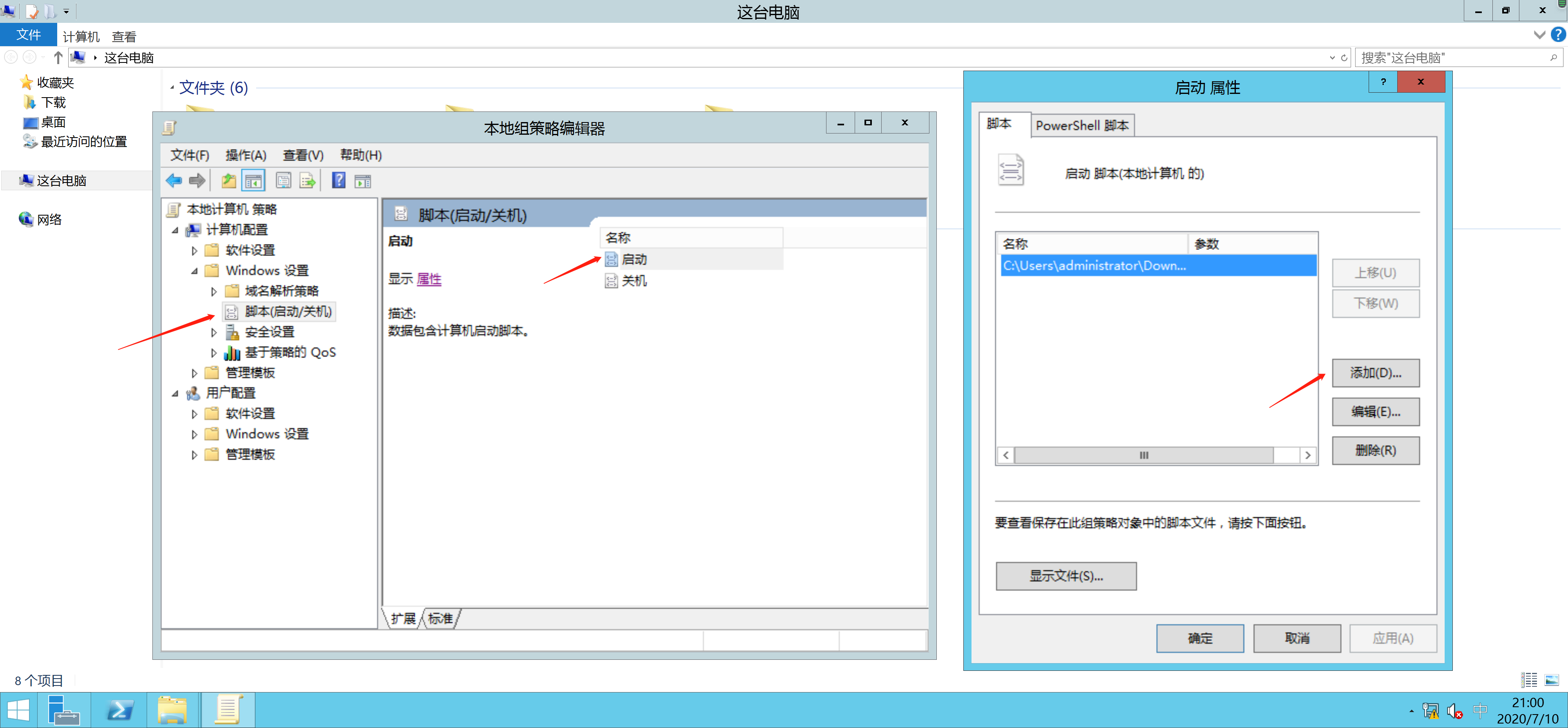The image size is (1568, 728).
Task: Select the 关机 script item
Action: [x=634, y=281]
